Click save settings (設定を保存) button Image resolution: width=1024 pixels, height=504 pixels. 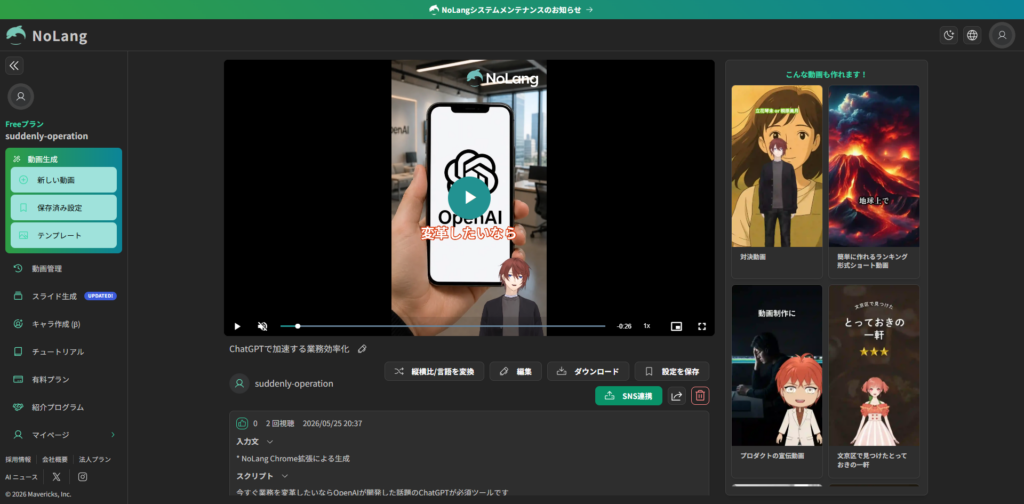(x=672, y=371)
